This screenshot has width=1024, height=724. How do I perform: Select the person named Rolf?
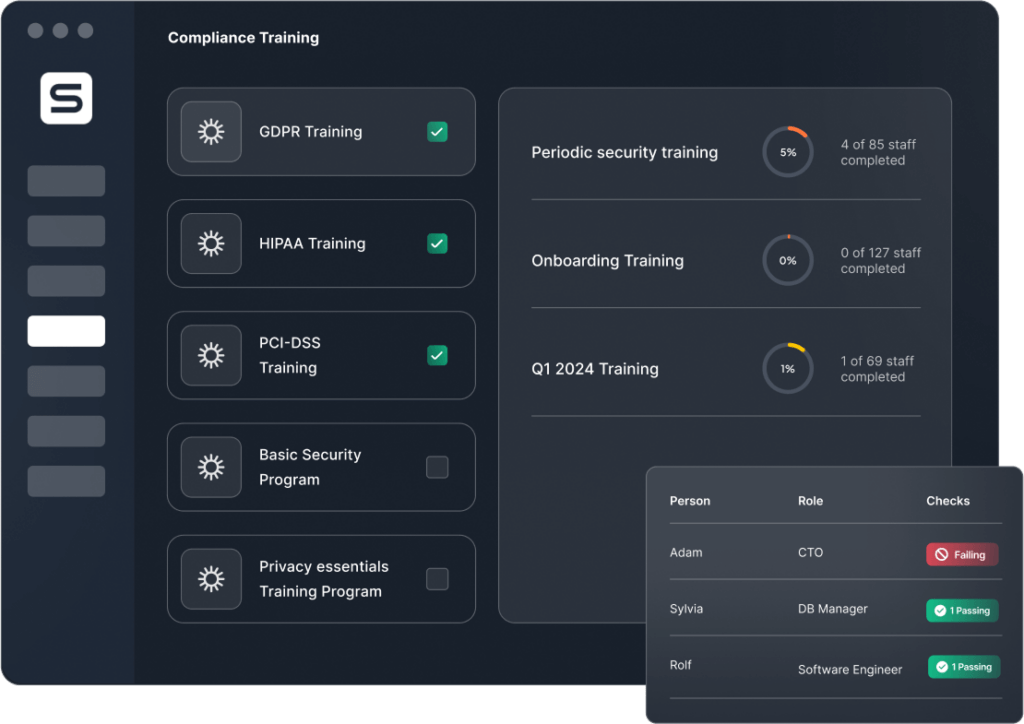680,665
